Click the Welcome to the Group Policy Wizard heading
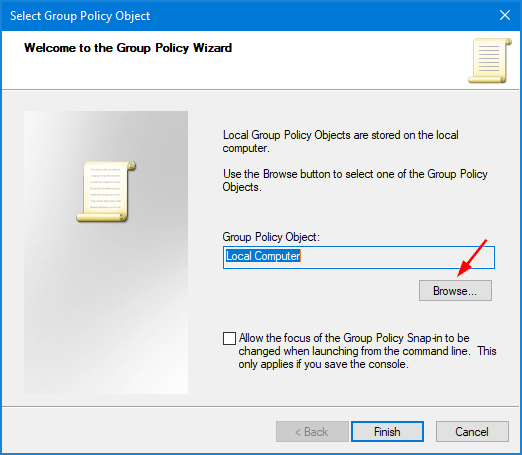Viewport: 522px width, 455px height. point(128,48)
